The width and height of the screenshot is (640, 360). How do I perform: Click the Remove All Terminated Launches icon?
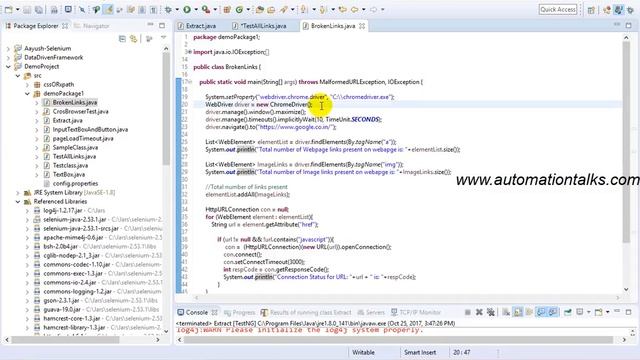pos(491,312)
